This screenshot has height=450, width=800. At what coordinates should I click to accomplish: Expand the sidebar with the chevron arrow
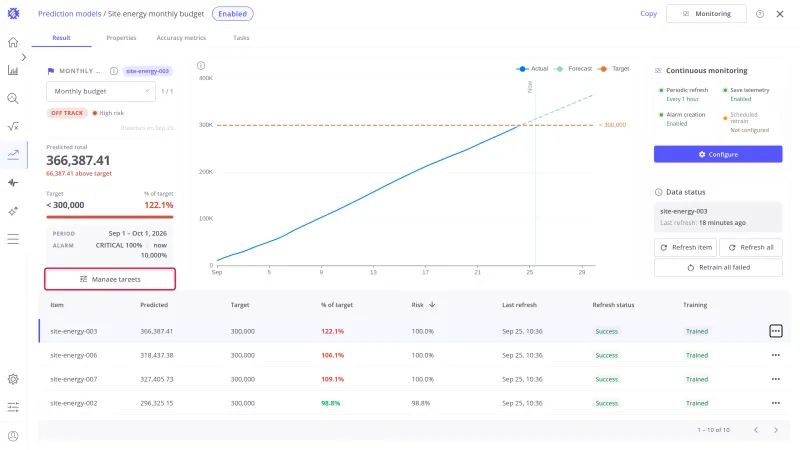point(23,57)
